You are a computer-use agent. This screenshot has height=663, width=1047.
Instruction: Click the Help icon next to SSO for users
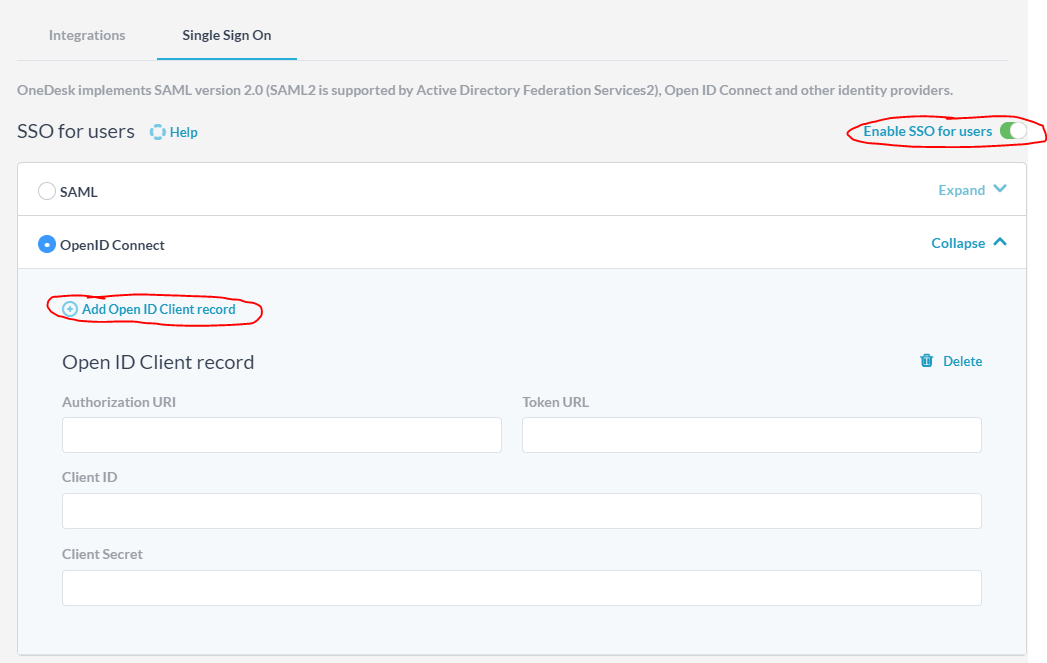(158, 131)
